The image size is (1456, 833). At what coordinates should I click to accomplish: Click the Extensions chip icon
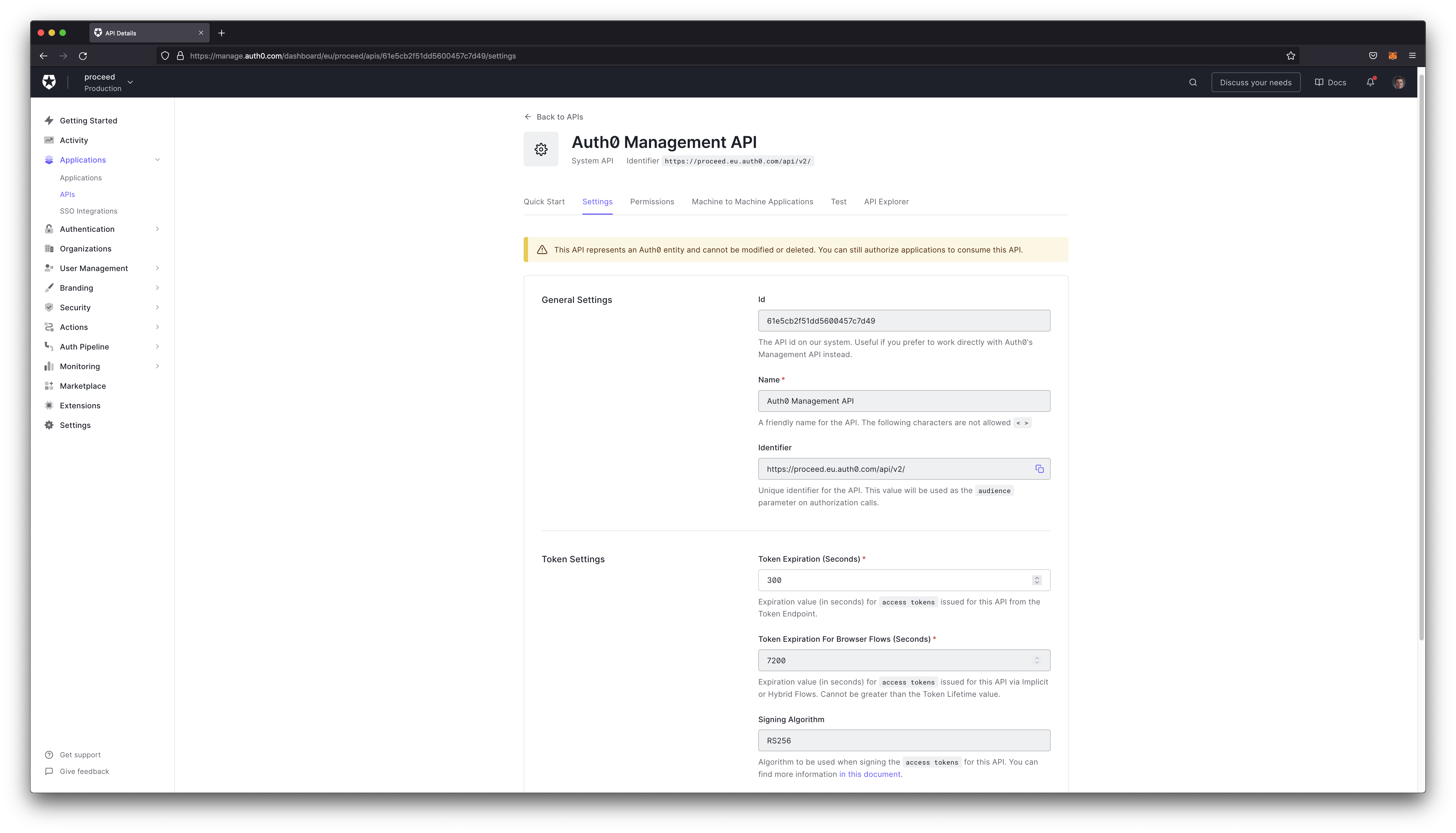click(49, 406)
